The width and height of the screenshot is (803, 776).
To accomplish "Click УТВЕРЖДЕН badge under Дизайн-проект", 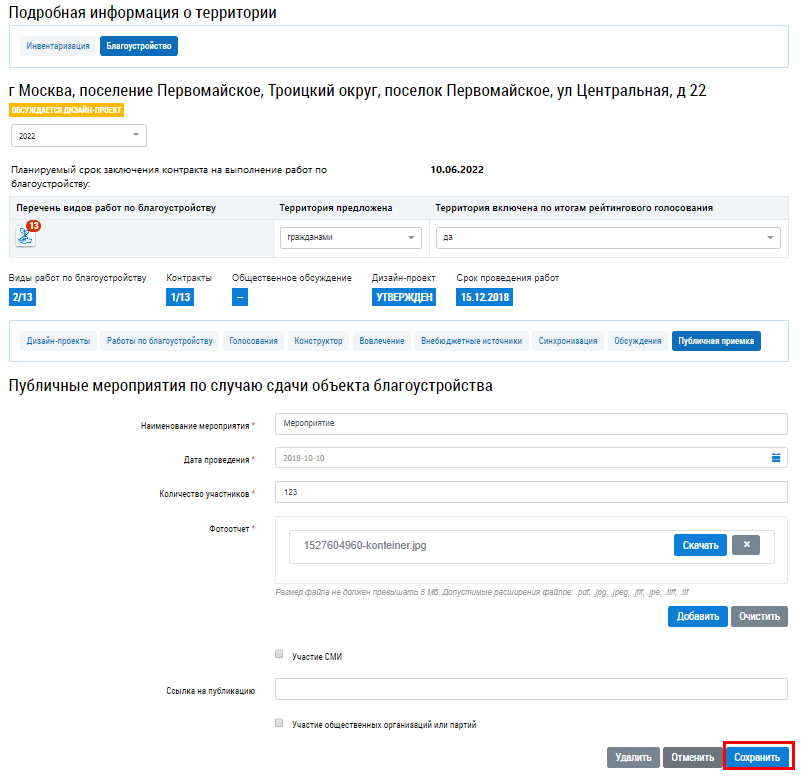I will [404, 297].
